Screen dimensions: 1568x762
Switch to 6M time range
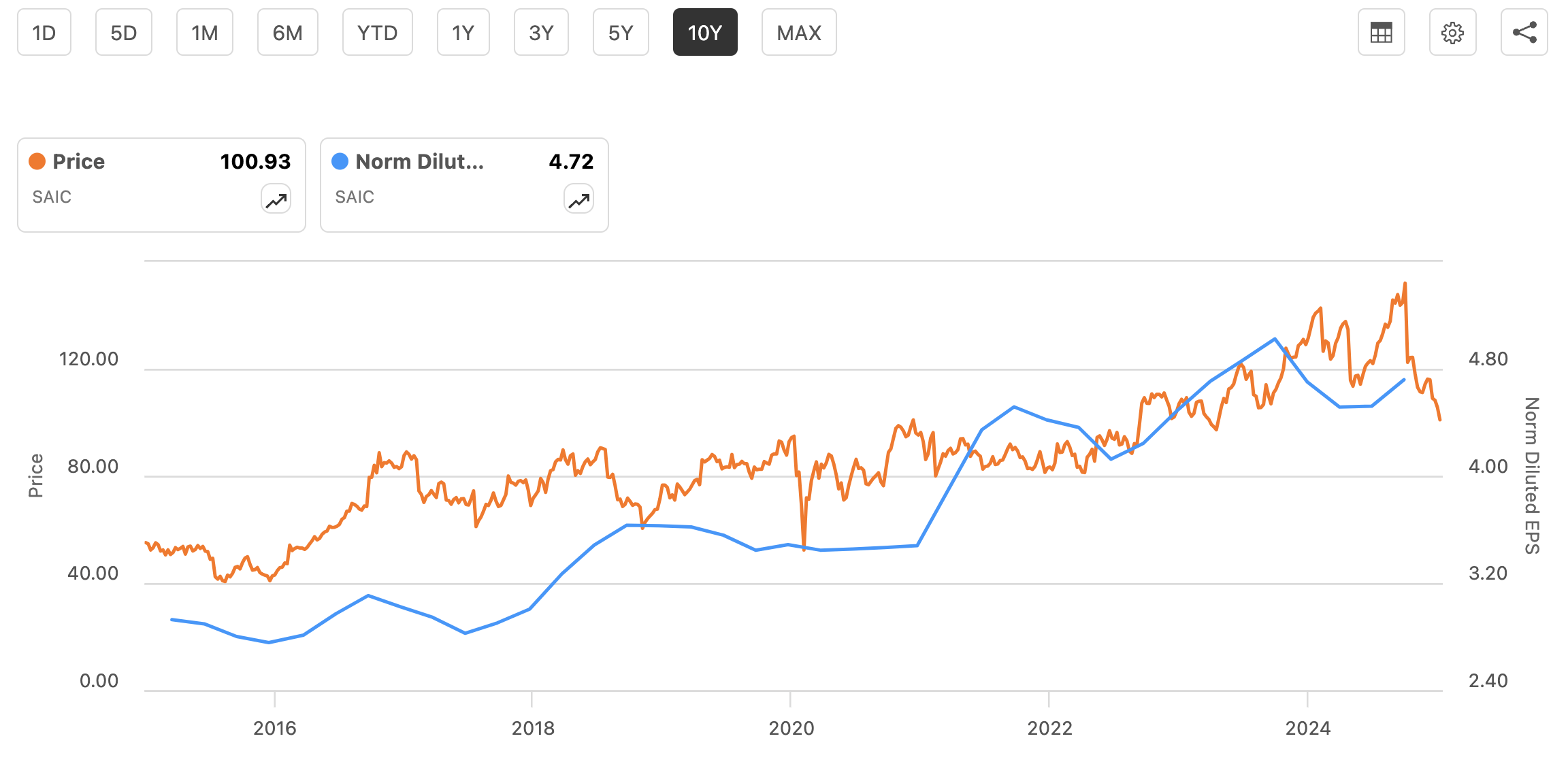287,33
